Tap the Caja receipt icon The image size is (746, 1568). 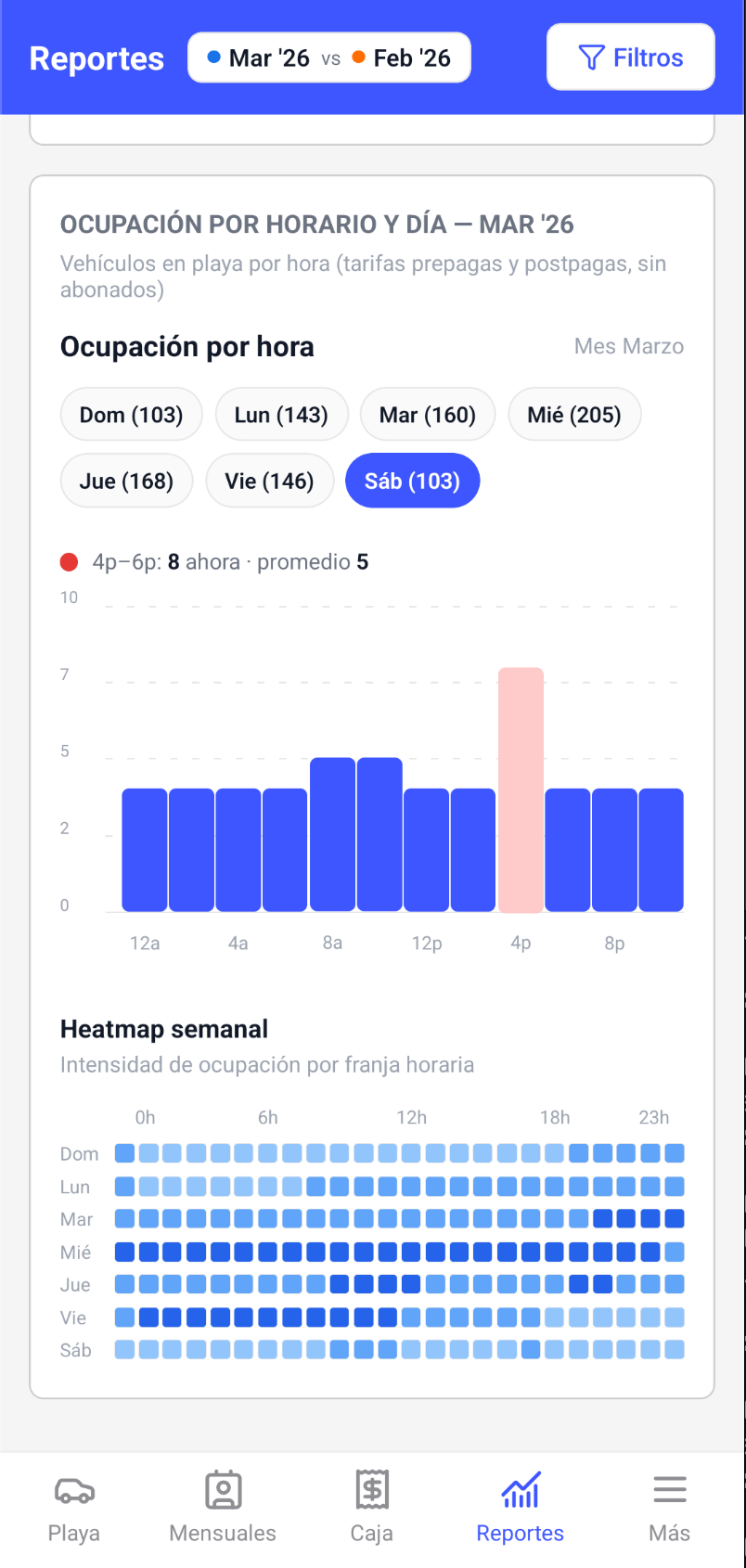pyautogui.click(x=371, y=1491)
